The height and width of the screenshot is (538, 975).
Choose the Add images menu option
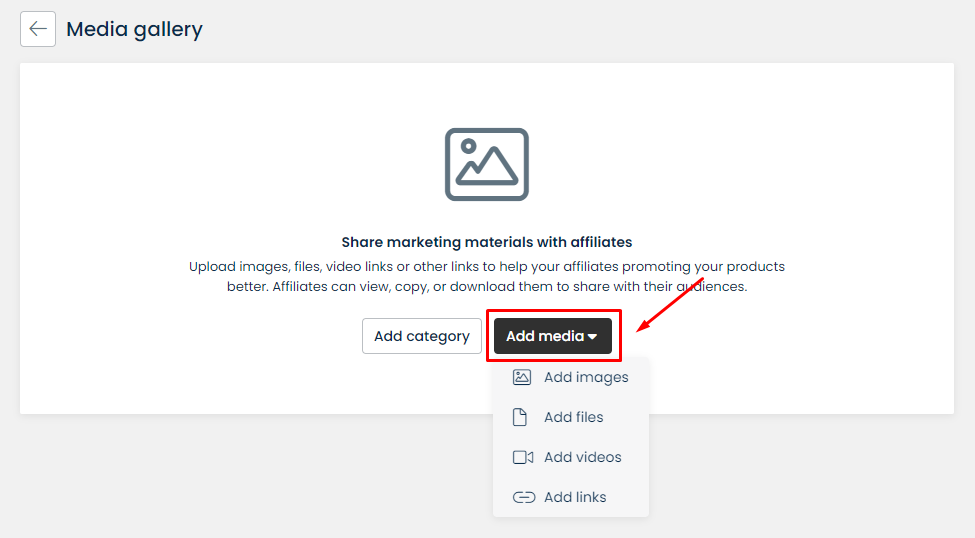(x=586, y=377)
